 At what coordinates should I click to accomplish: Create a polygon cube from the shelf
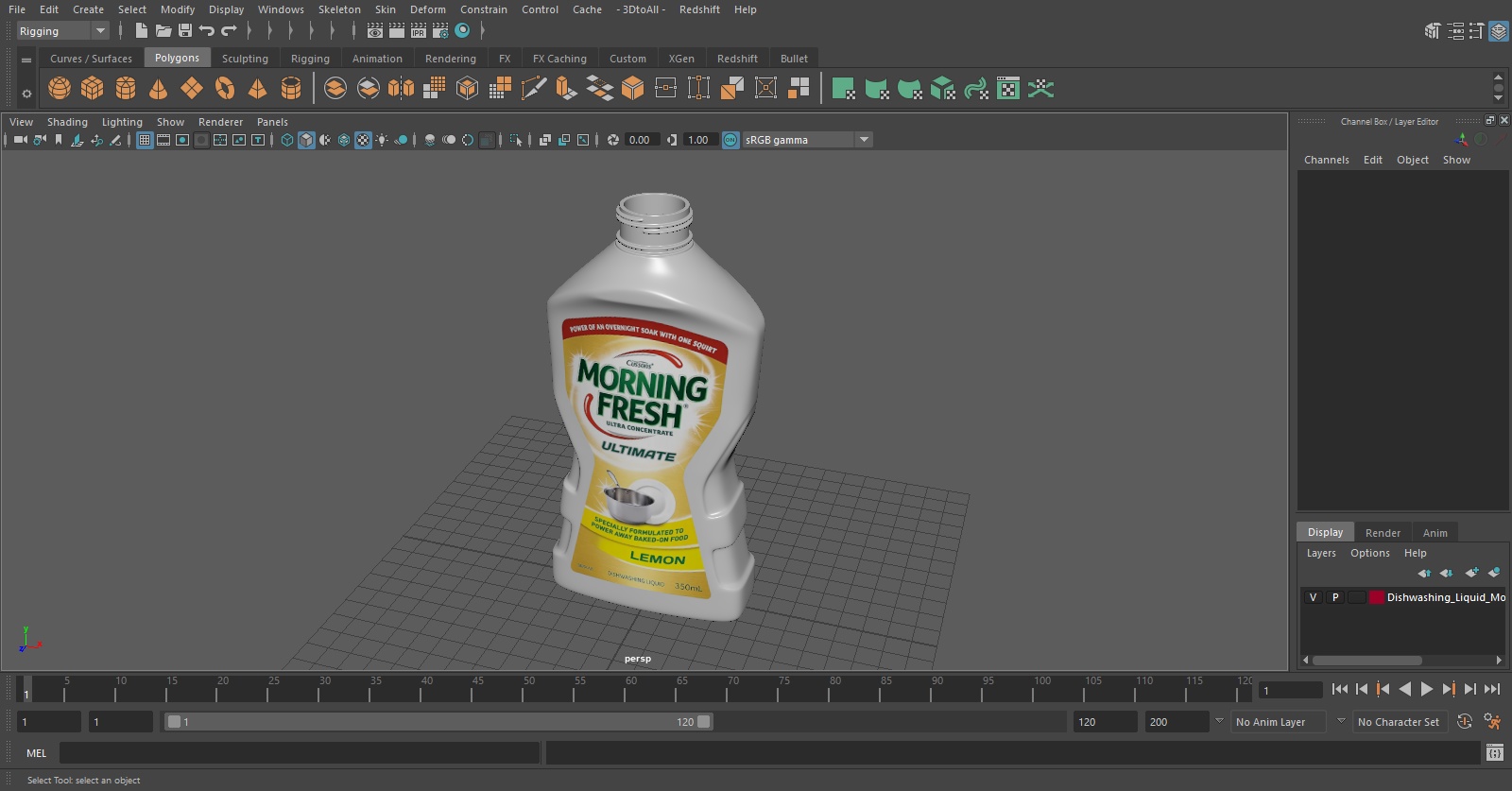92,89
